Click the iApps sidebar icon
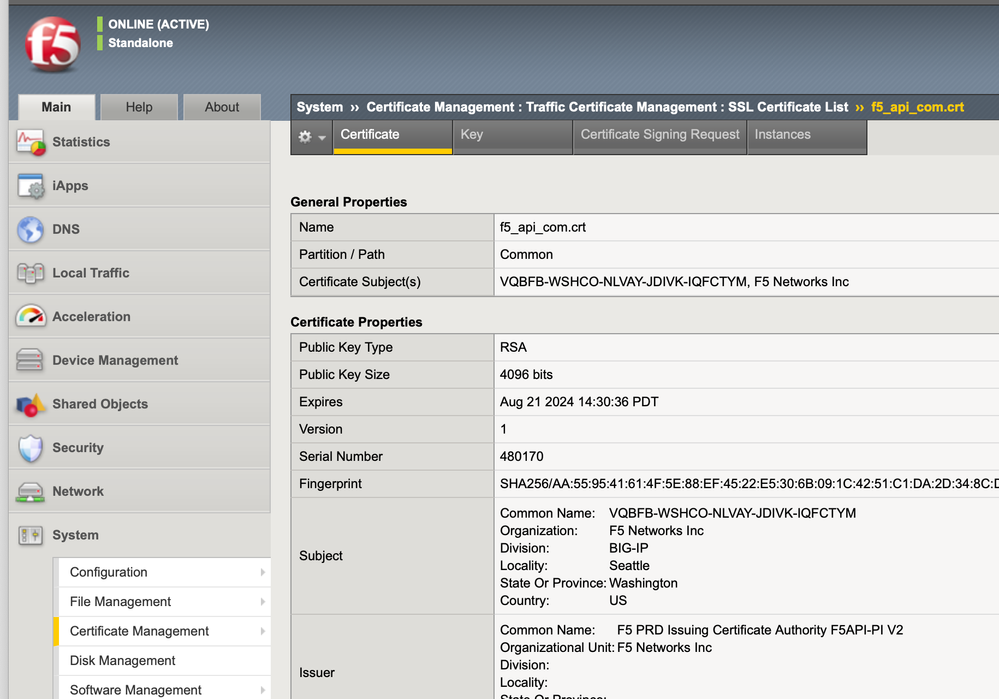This screenshot has width=999, height=699. [x=31, y=186]
